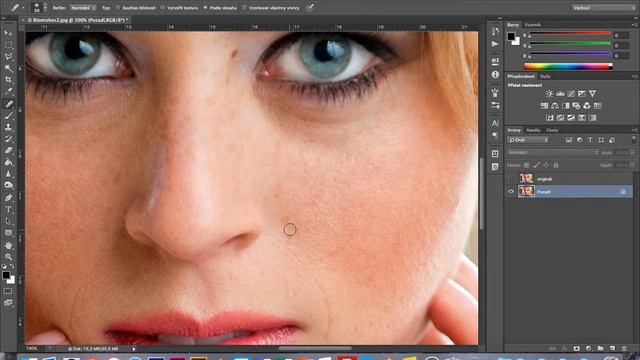
Task: Open the layer kind filter dropdown
Action: [x=528, y=140]
